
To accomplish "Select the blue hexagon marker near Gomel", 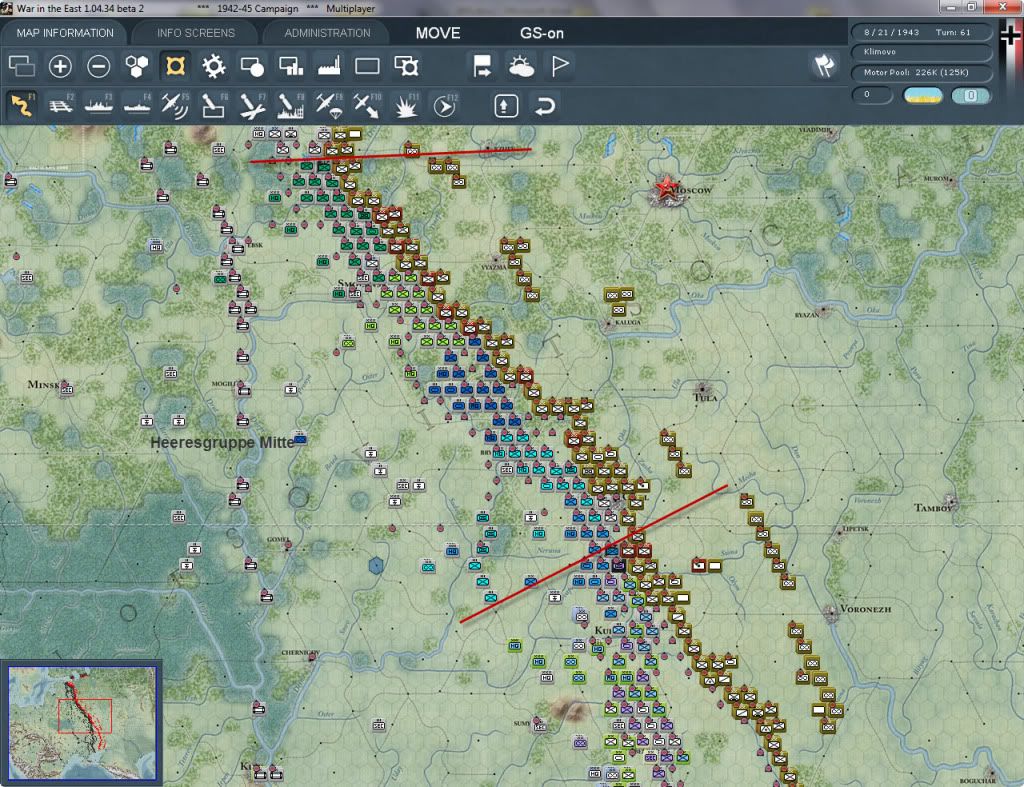I will click(376, 565).
